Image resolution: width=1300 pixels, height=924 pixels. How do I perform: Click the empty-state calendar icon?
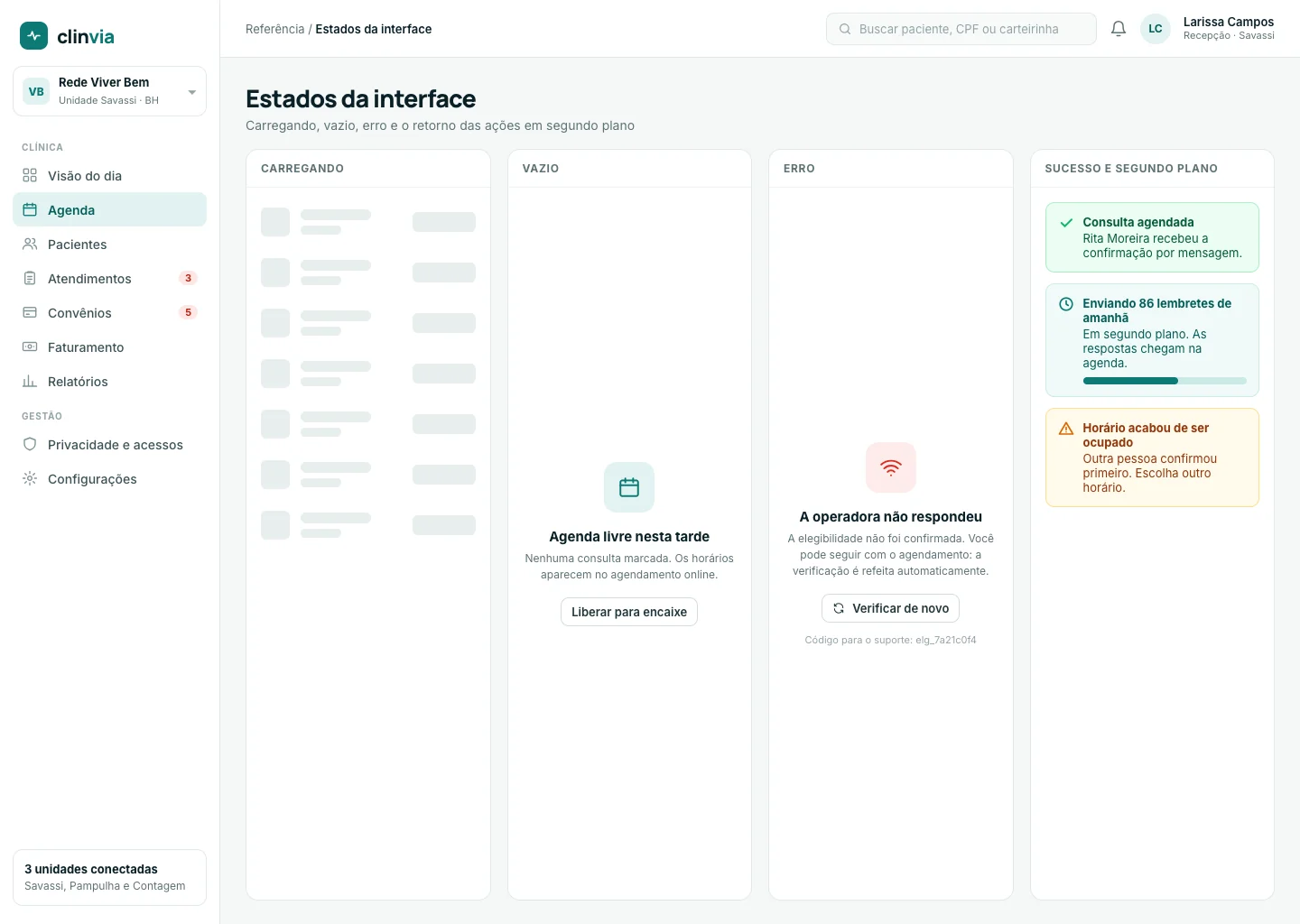629,487
